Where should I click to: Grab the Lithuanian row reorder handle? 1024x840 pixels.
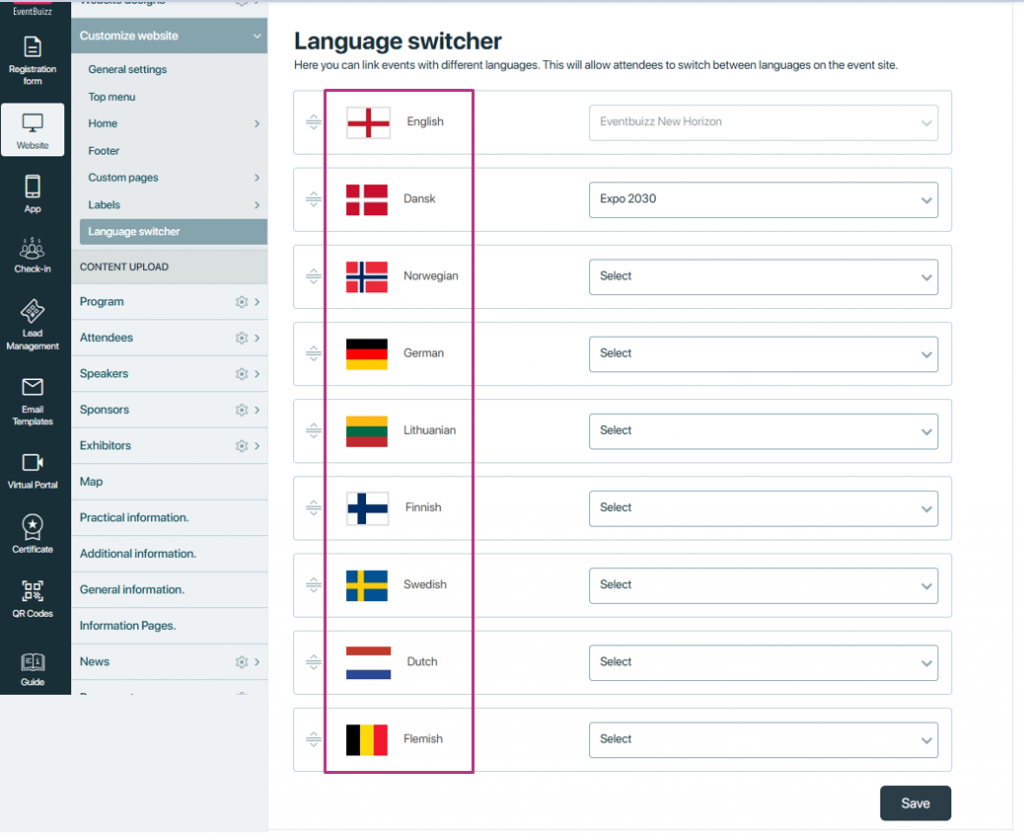(313, 430)
